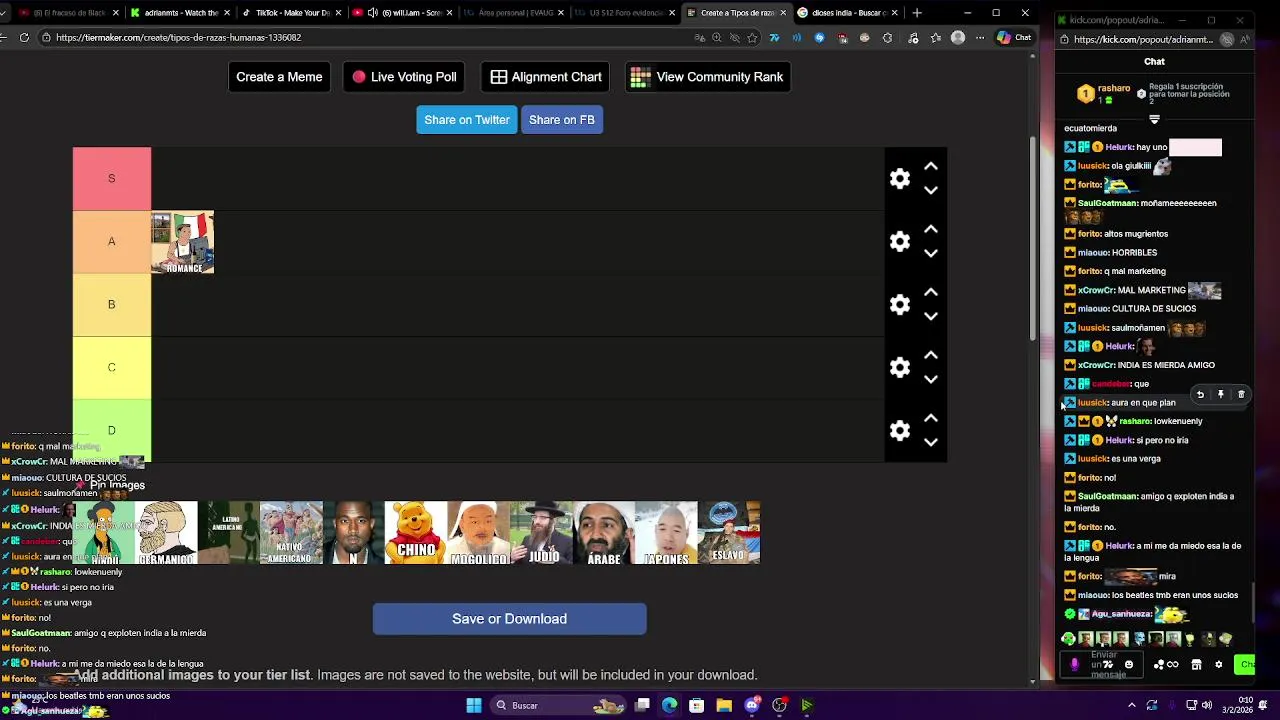
Task: Pick the ARABE image thumbnail
Action: pos(604,533)
